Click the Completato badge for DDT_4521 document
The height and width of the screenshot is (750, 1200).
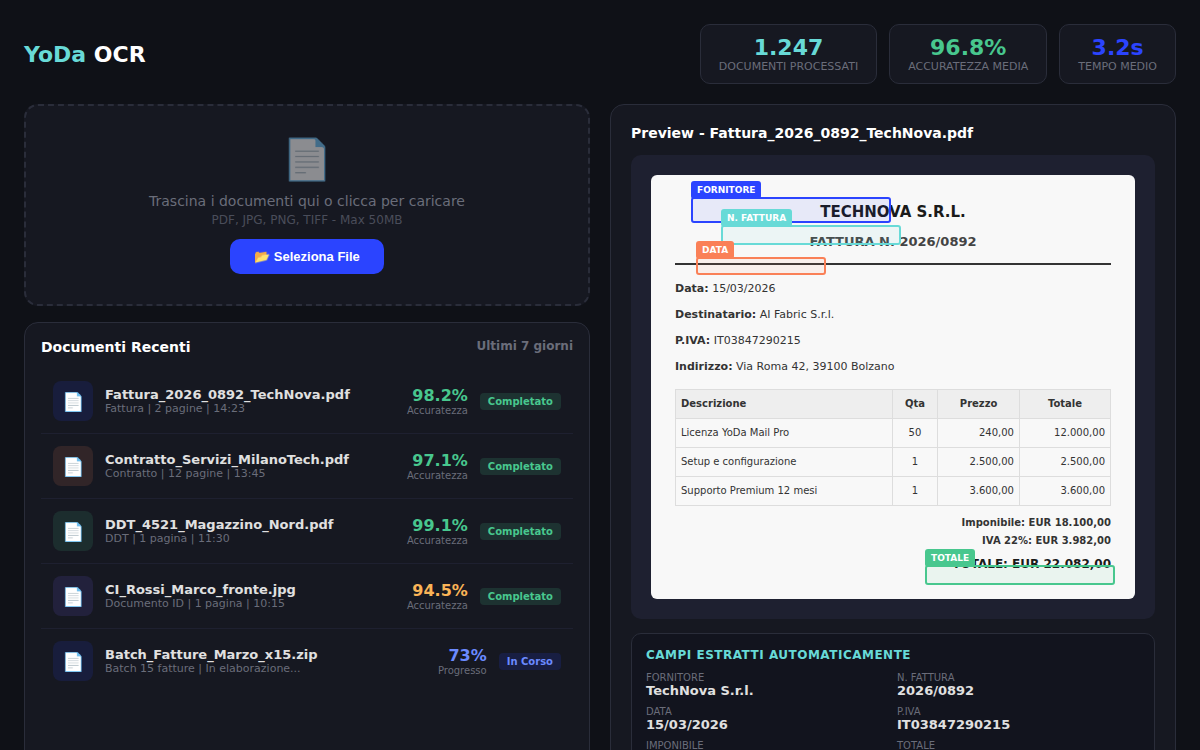520,531
